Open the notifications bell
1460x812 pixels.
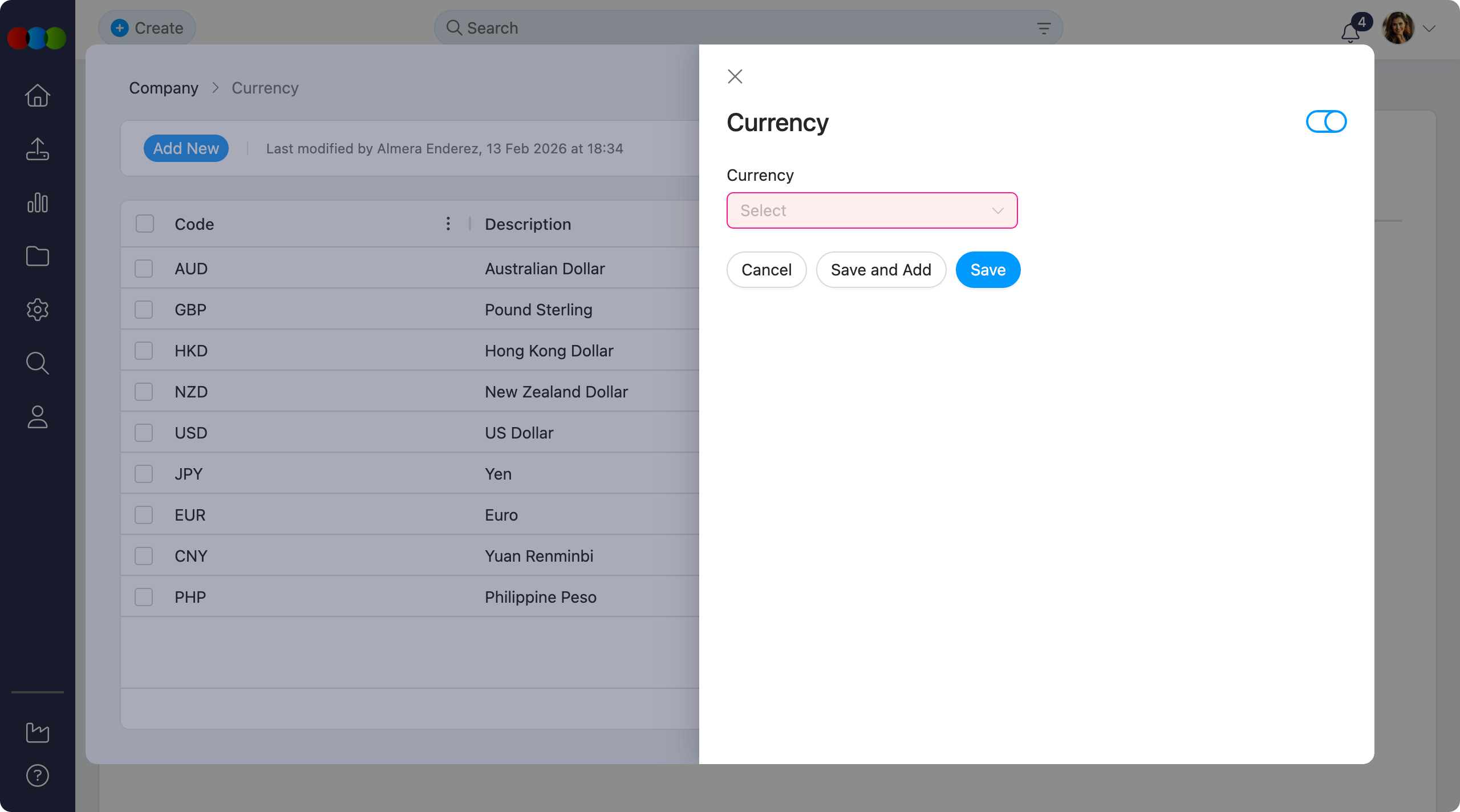click(x=1350, y=33)
